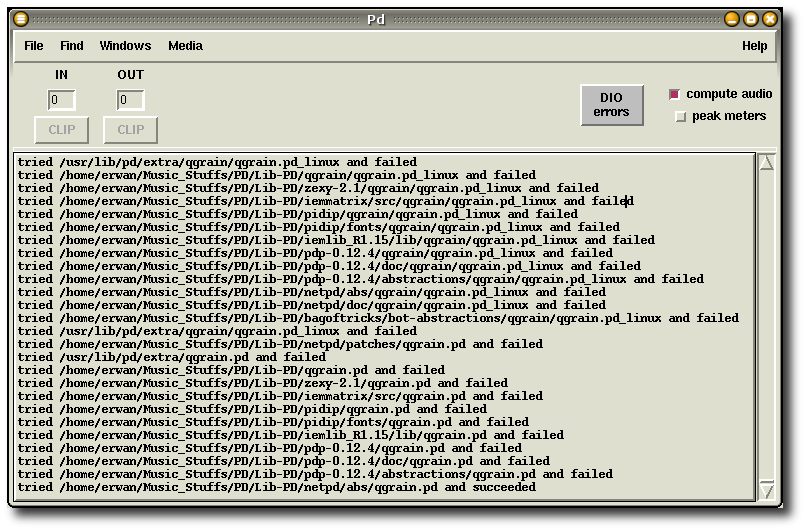Maximize the Pd window
Viewport: 806px width, 531px height.
pos(751,20)
